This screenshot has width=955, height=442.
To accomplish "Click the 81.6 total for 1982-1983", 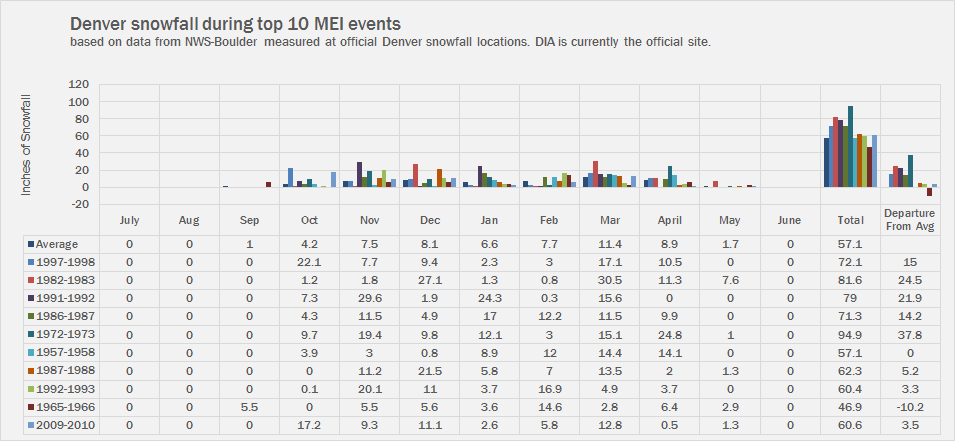I will pos(850,280).
